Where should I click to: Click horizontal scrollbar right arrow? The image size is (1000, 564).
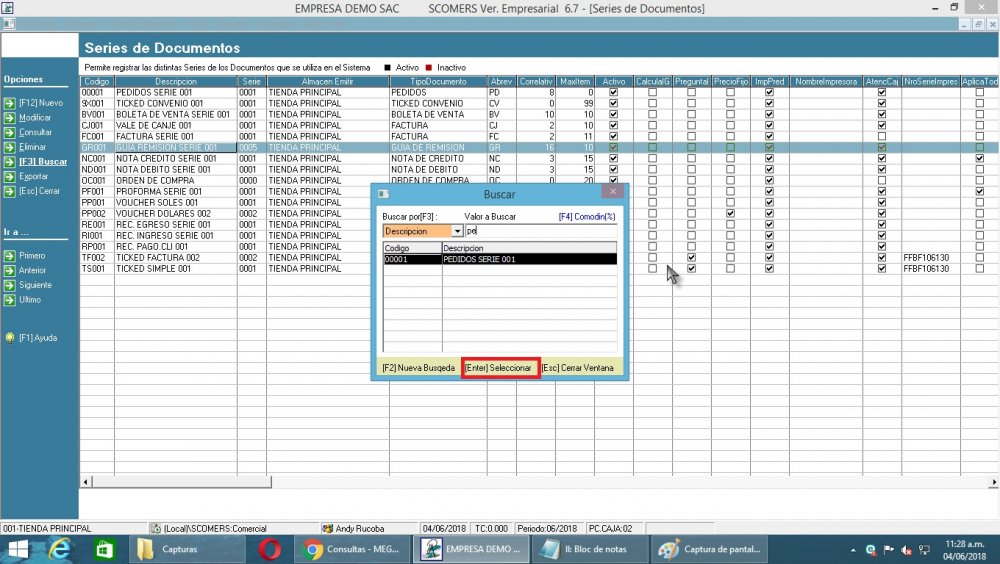pos(994,482)
